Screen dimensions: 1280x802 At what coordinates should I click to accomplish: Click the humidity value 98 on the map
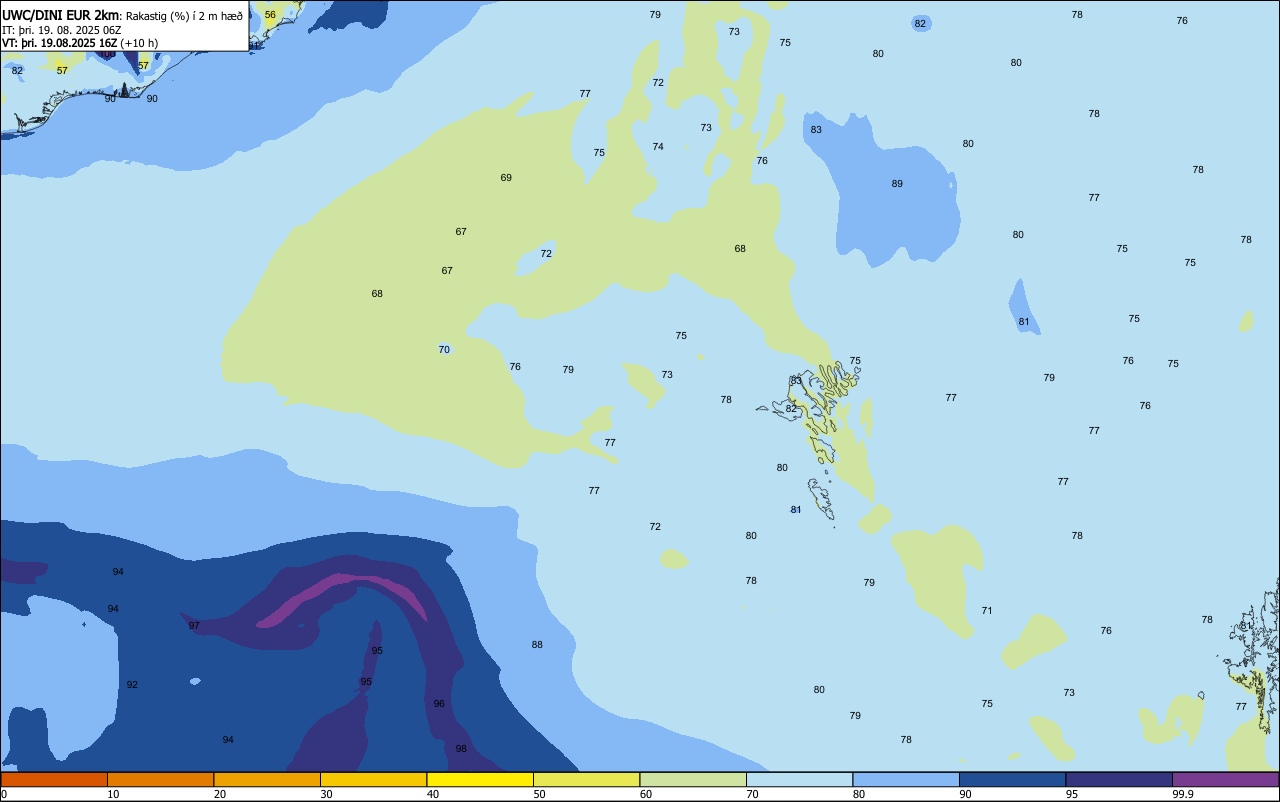coord(461,749)
